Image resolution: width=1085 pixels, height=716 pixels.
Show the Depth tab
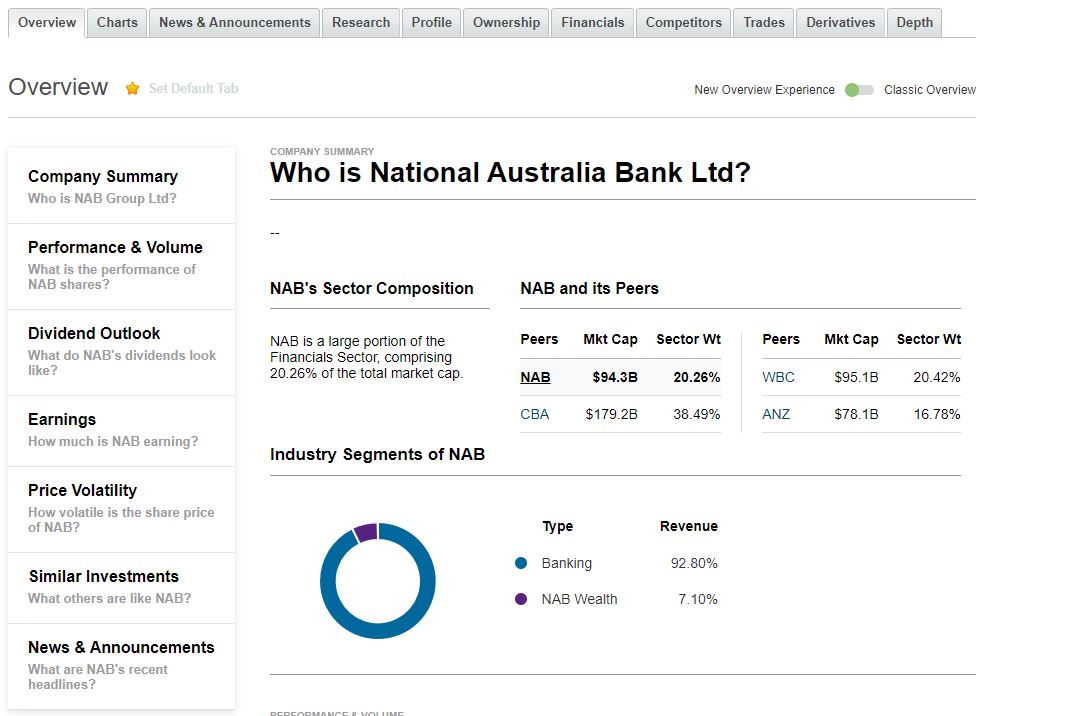(x=914, y=23)
